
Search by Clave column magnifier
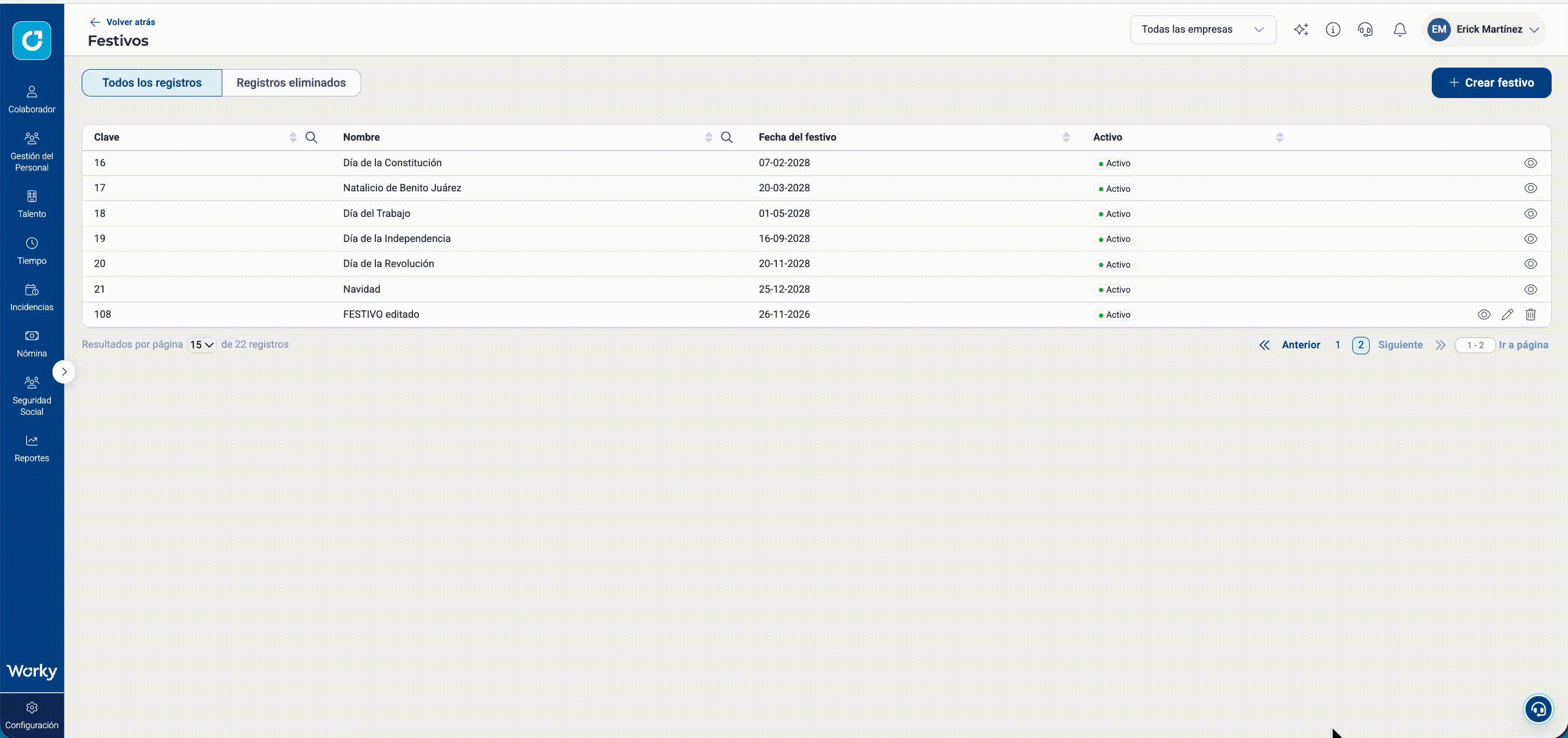[311, 137]
